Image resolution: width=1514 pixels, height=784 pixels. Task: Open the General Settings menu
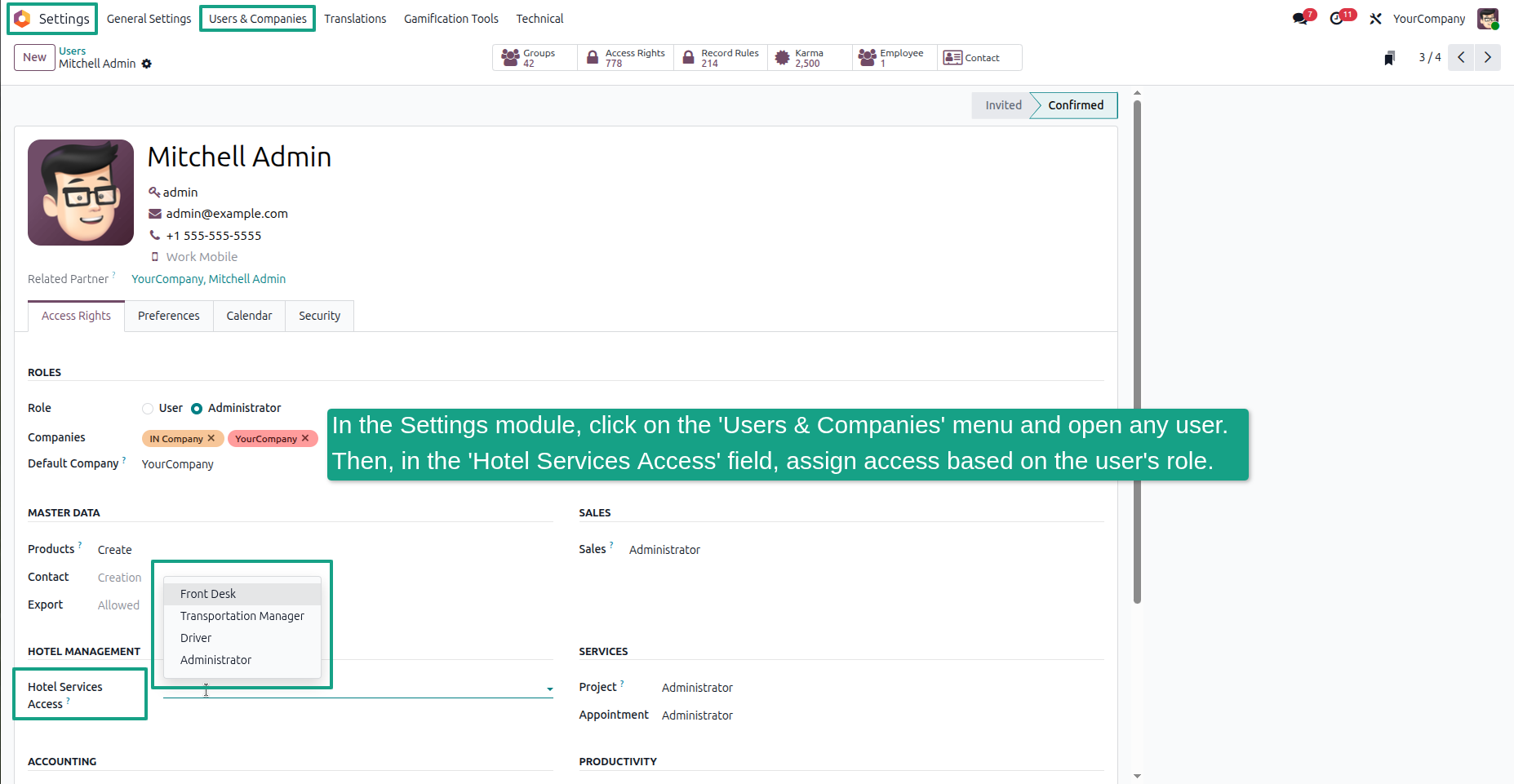(149, 19)
